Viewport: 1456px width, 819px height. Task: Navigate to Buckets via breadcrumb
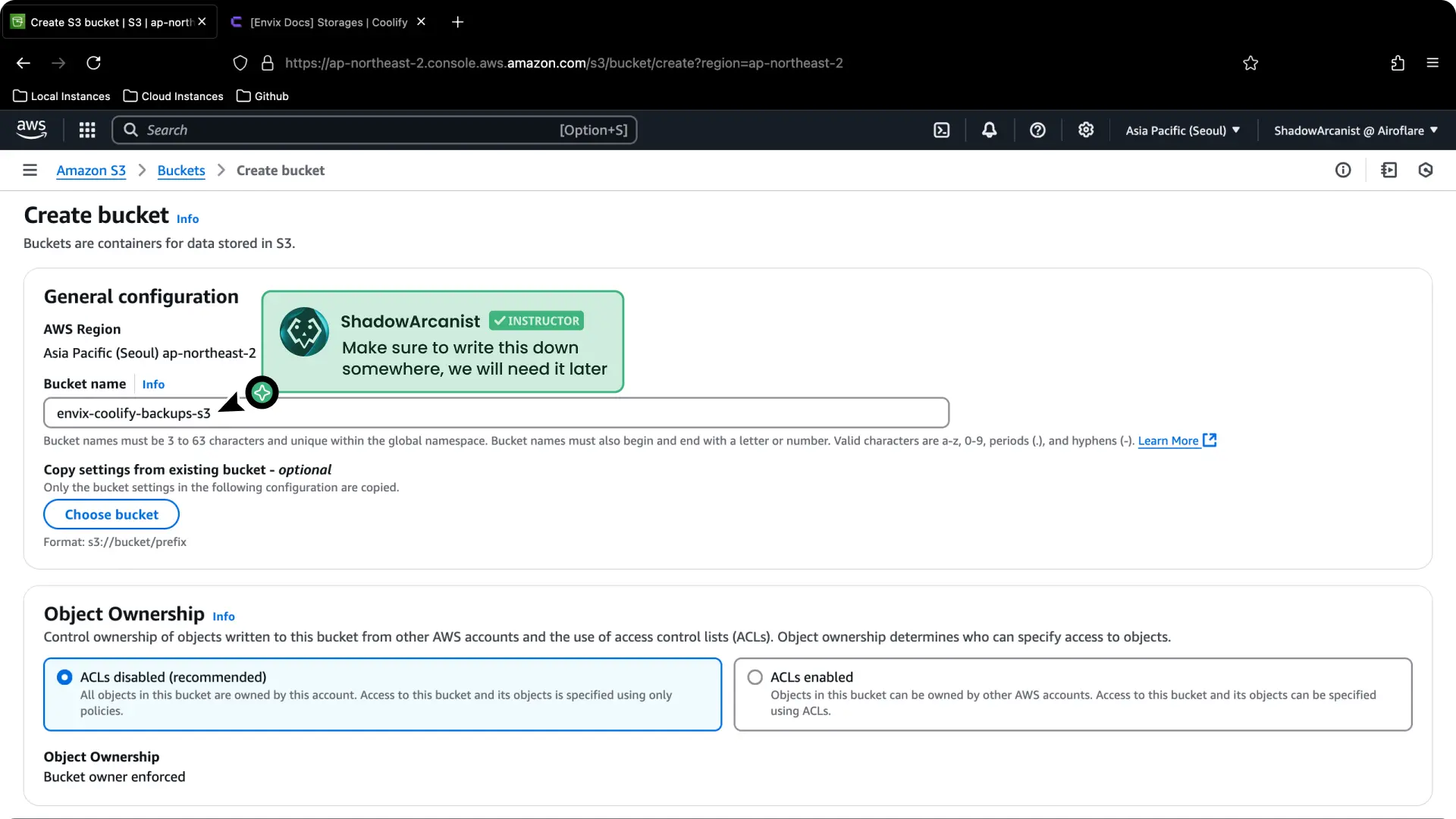click(180, 170)
